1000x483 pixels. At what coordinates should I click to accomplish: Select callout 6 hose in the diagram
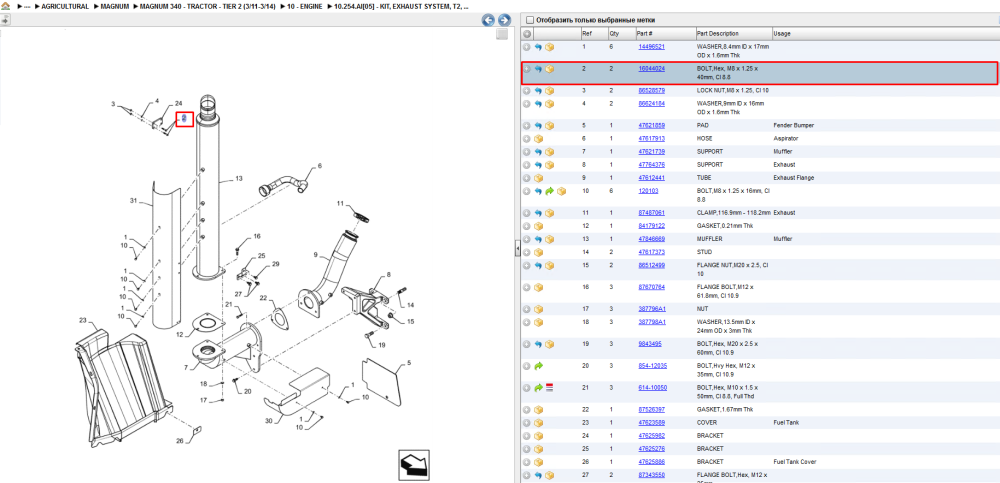320,165
